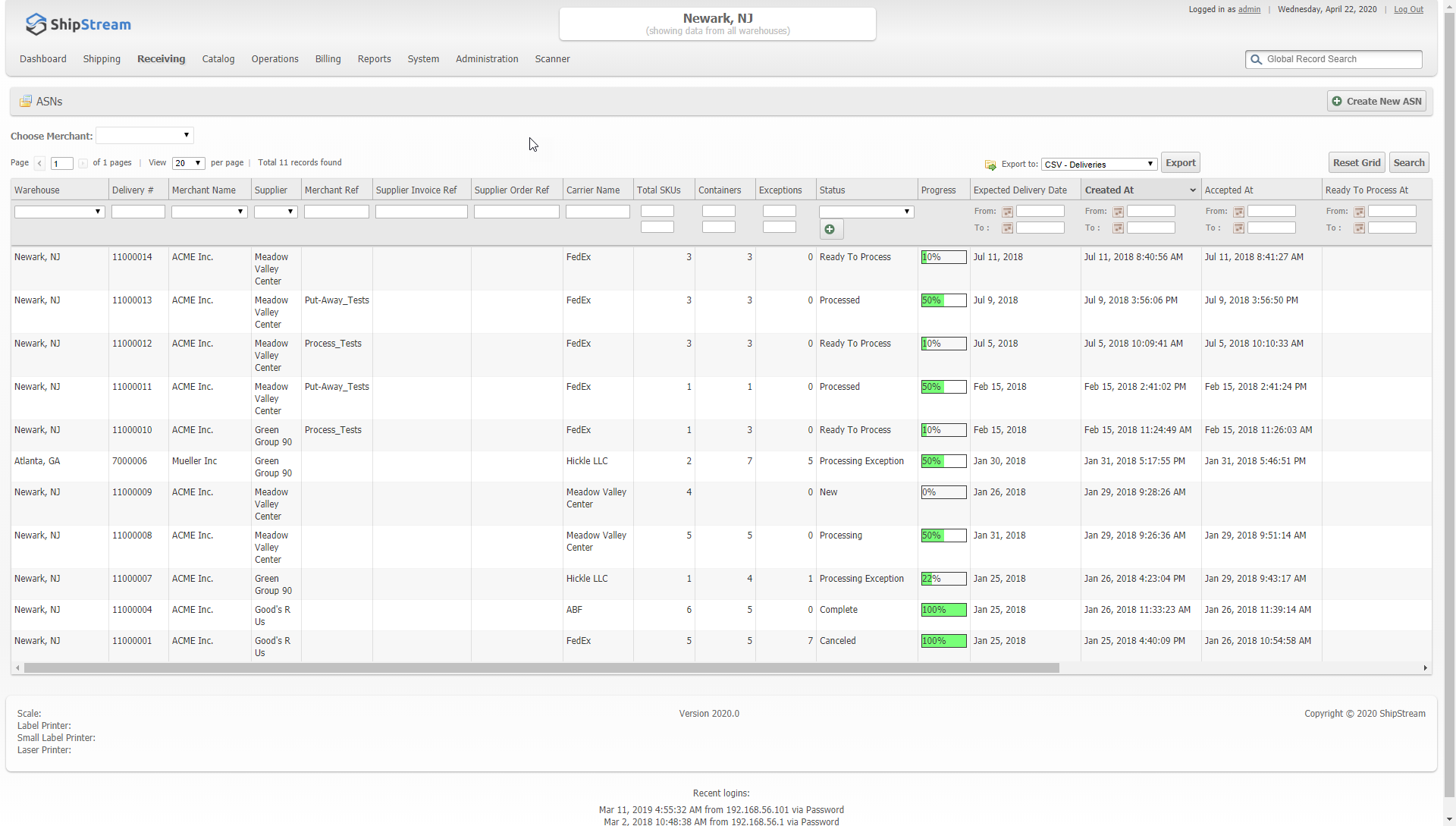Click progress bar of delivery 11000004
1456x826 pixels.
pos(943,610)
